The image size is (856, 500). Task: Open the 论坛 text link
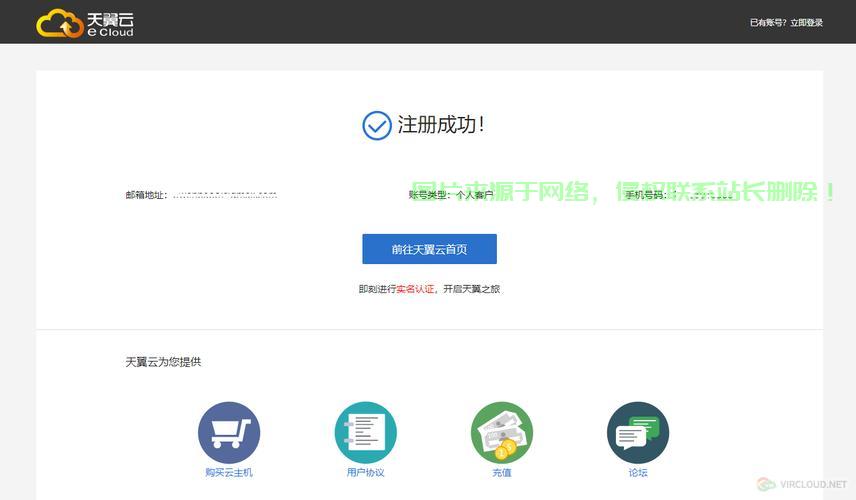638,473
